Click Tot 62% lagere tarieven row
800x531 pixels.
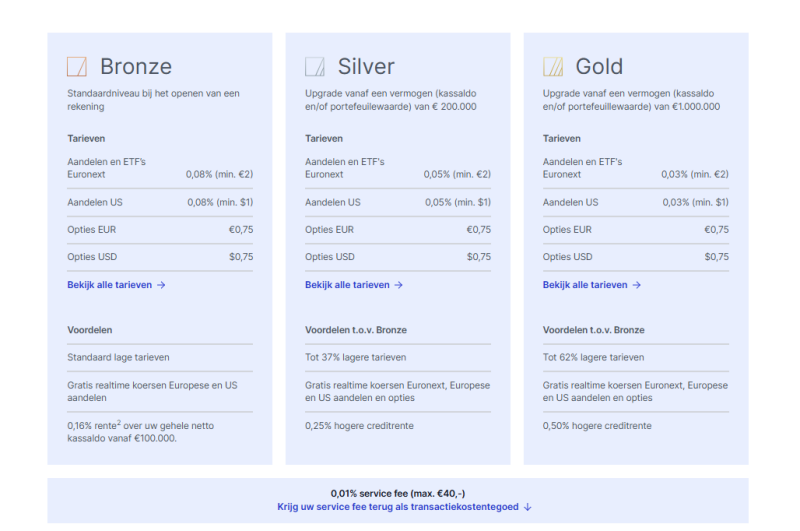[636, 358]
